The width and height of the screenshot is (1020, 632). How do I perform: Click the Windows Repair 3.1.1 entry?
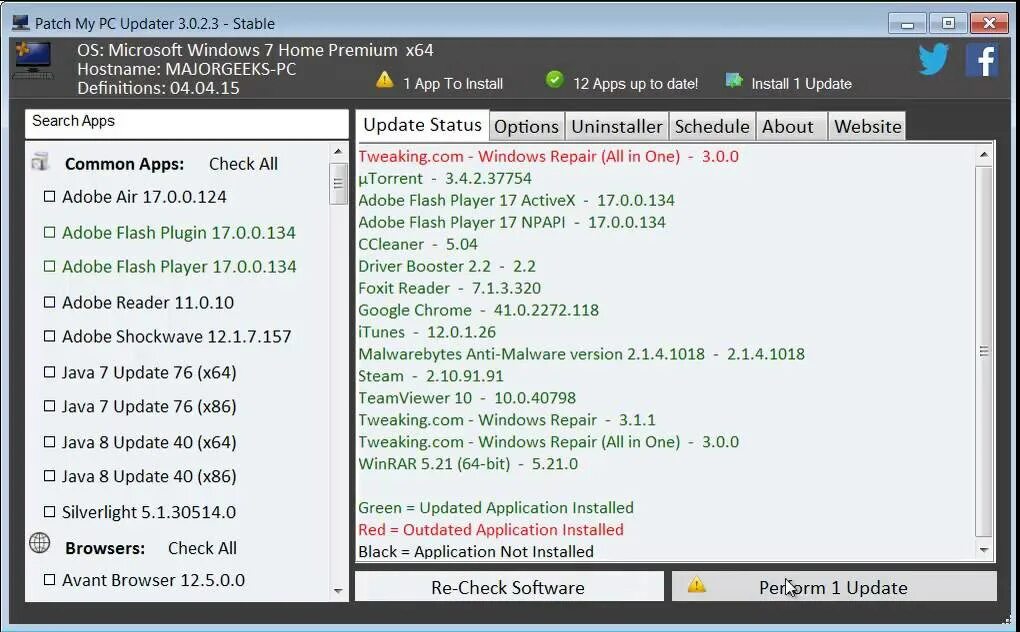pyautogui.click(x=507, y=420)
